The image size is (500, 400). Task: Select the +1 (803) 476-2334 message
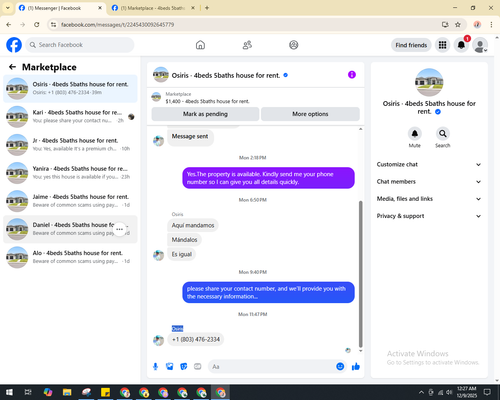(x=196, y=339)
